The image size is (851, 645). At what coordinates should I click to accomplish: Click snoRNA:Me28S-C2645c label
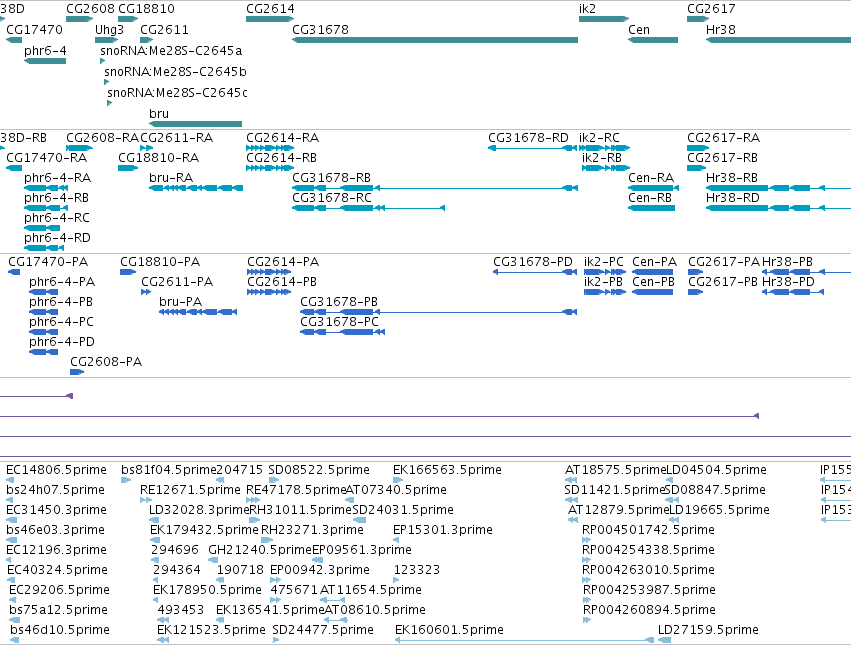[177, 92]
